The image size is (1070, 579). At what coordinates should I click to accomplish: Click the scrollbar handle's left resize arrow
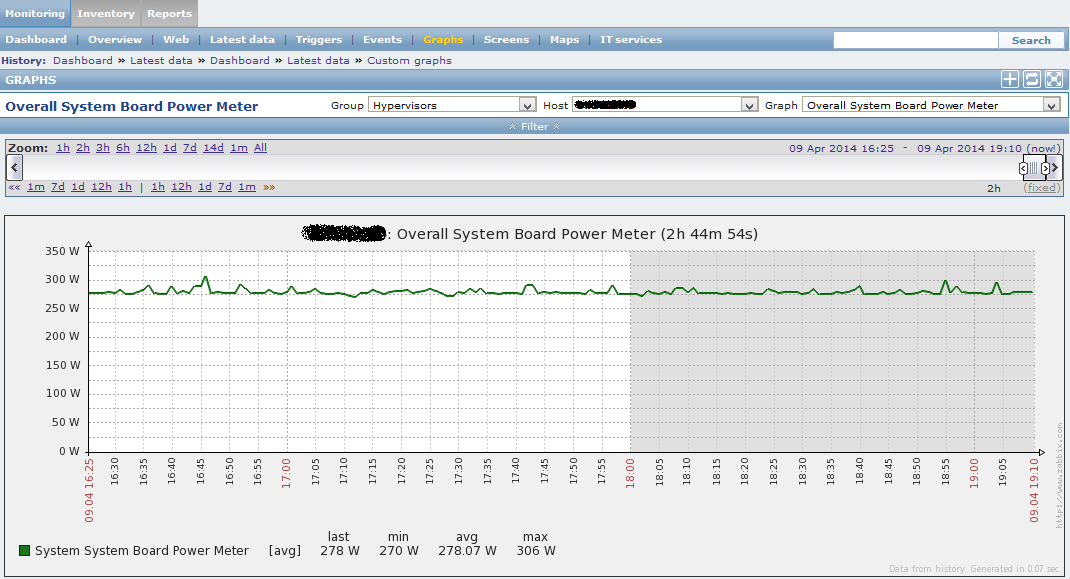pyautogui.click(x=1024, y=168)
